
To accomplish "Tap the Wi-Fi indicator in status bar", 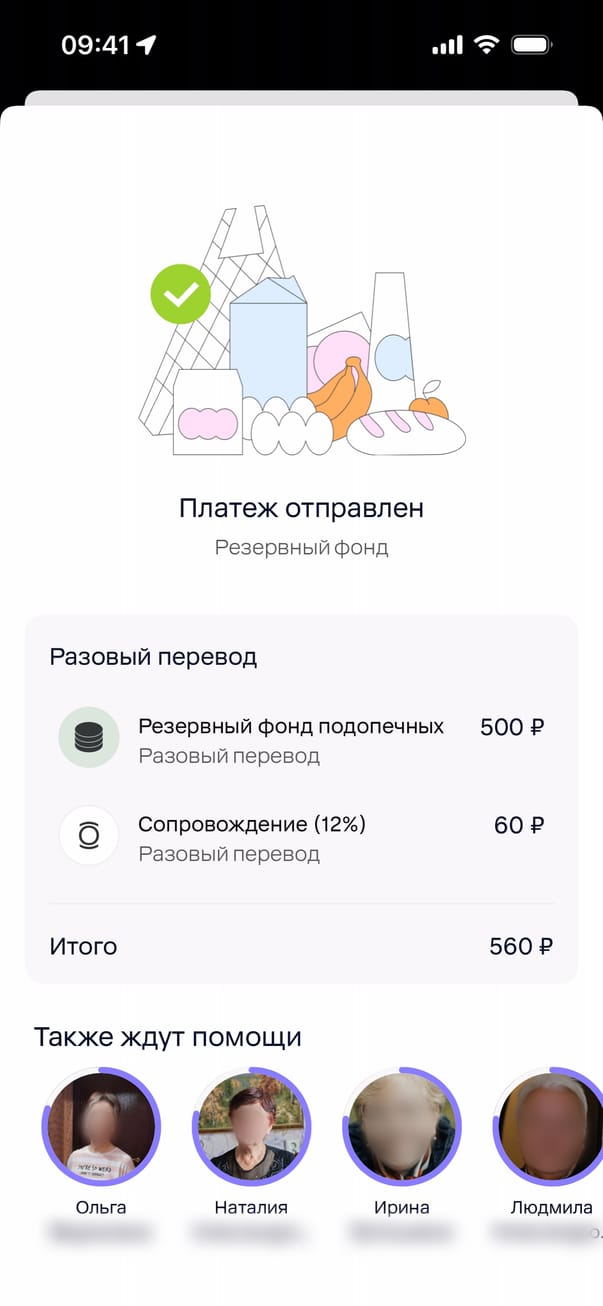I will click(487, 45).
